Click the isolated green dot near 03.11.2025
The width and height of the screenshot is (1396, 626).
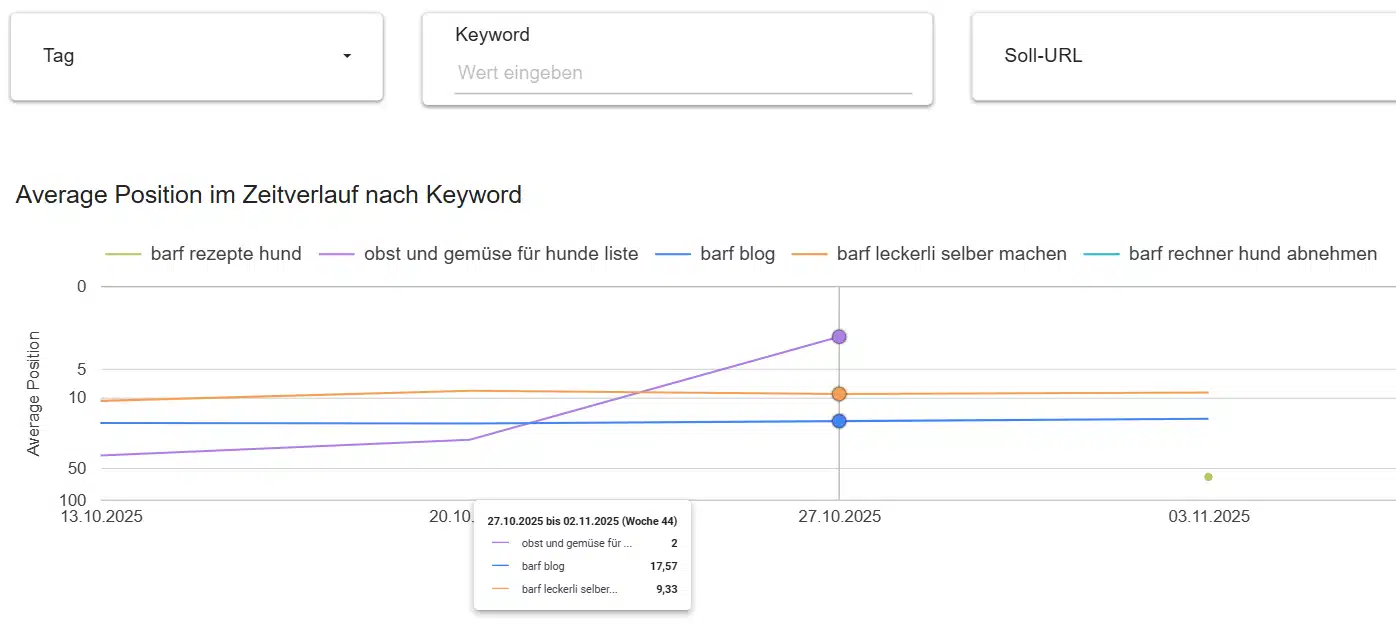coord(1208,478)
